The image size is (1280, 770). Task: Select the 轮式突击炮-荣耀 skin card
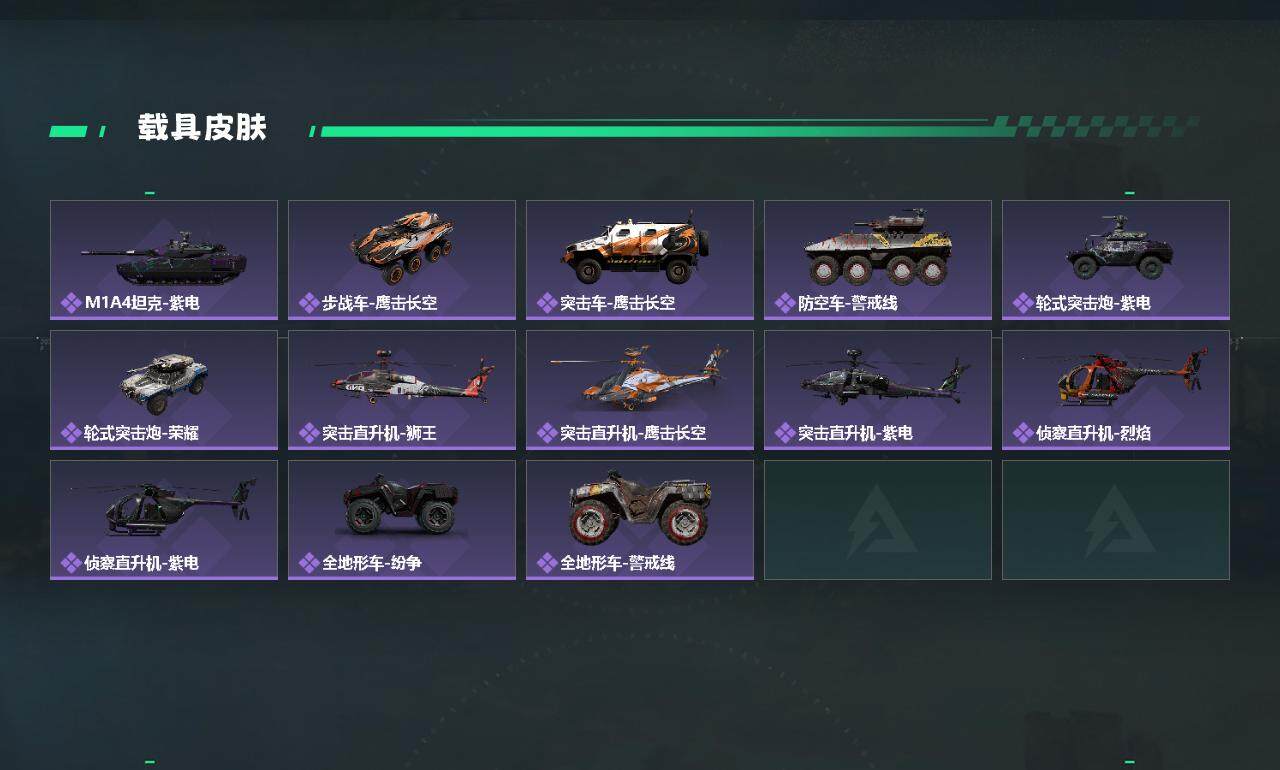164,390
